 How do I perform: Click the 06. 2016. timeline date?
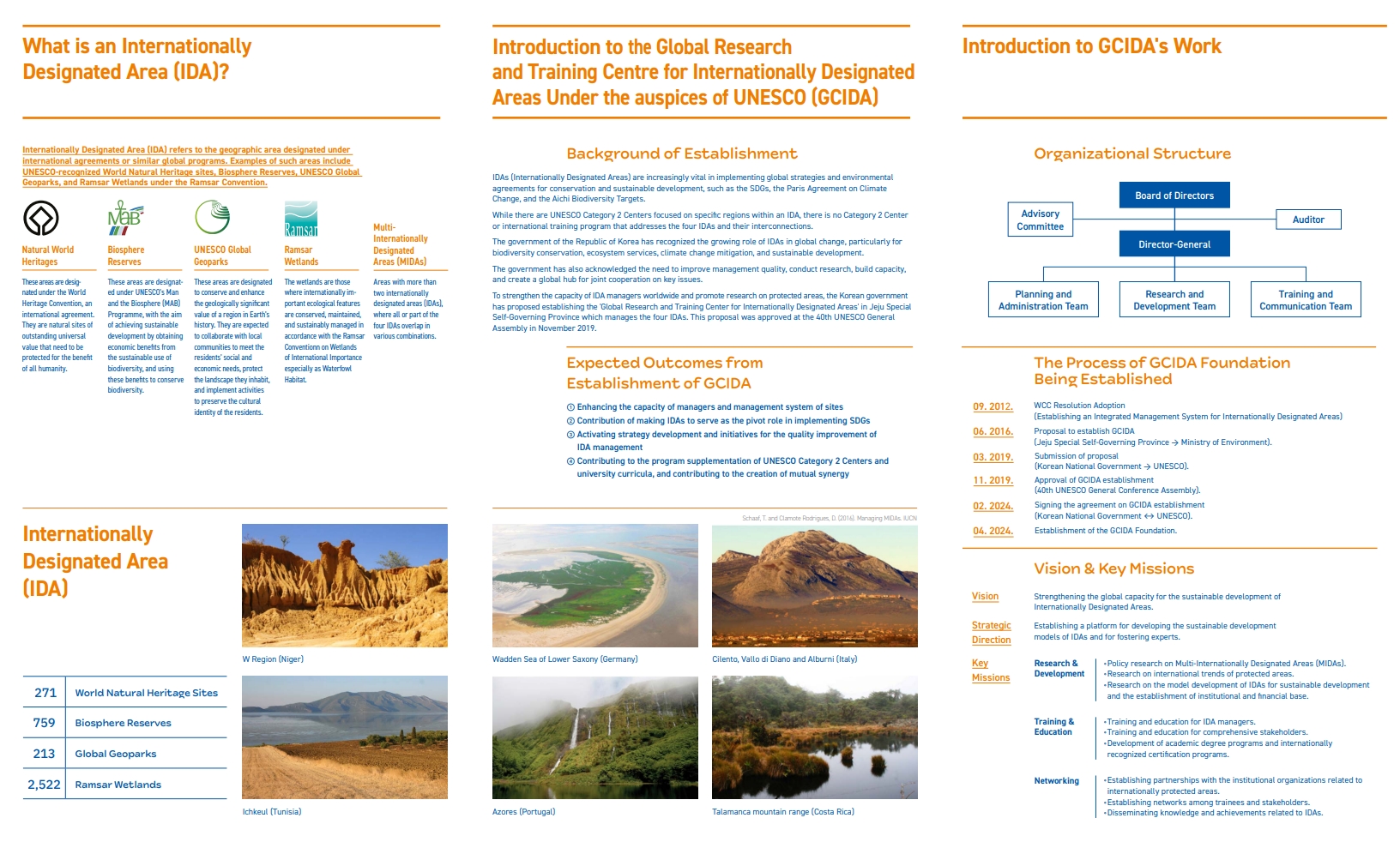[993, 432]
